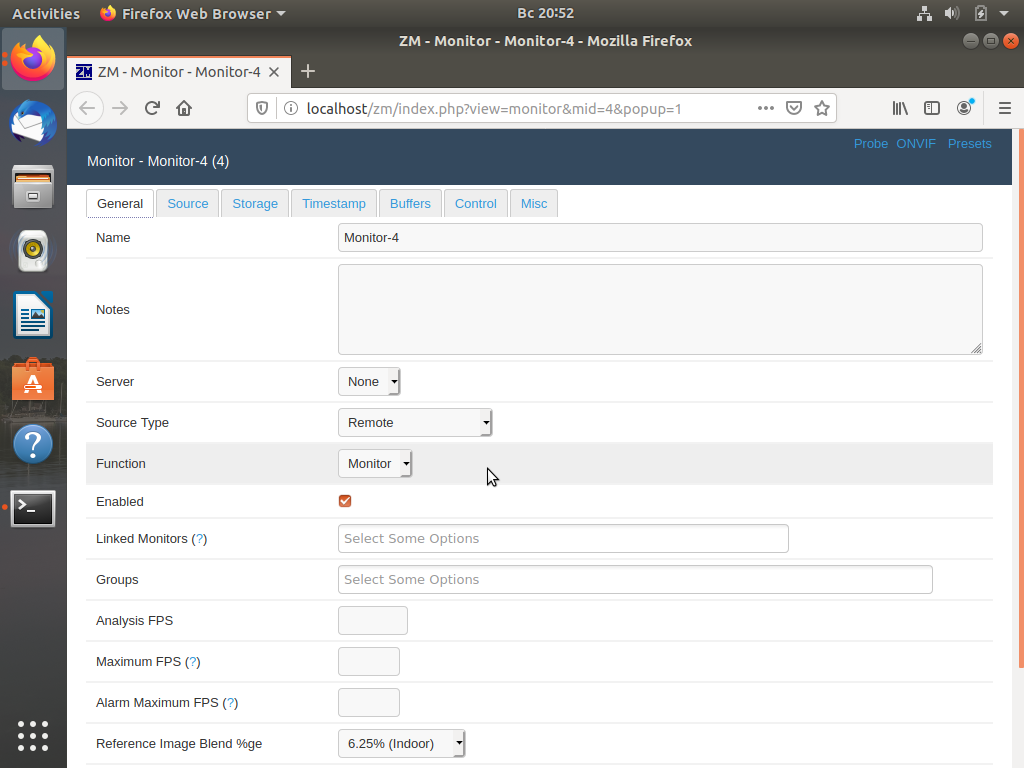Open Reference Image Blend %ge dropdown
This screenshot has height=768, width=1024.
point(401,743)
